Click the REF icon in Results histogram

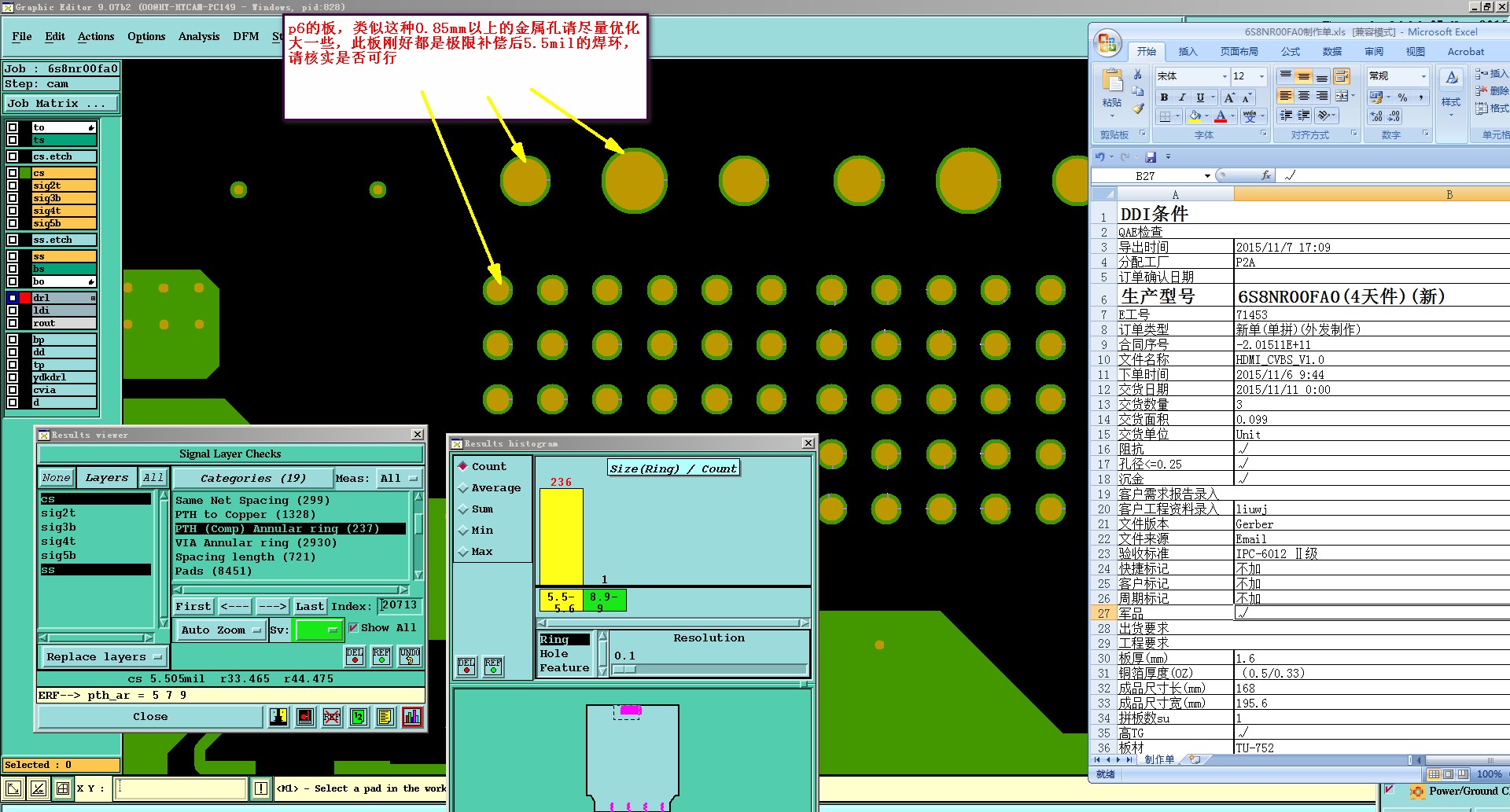tap(493, 667)
